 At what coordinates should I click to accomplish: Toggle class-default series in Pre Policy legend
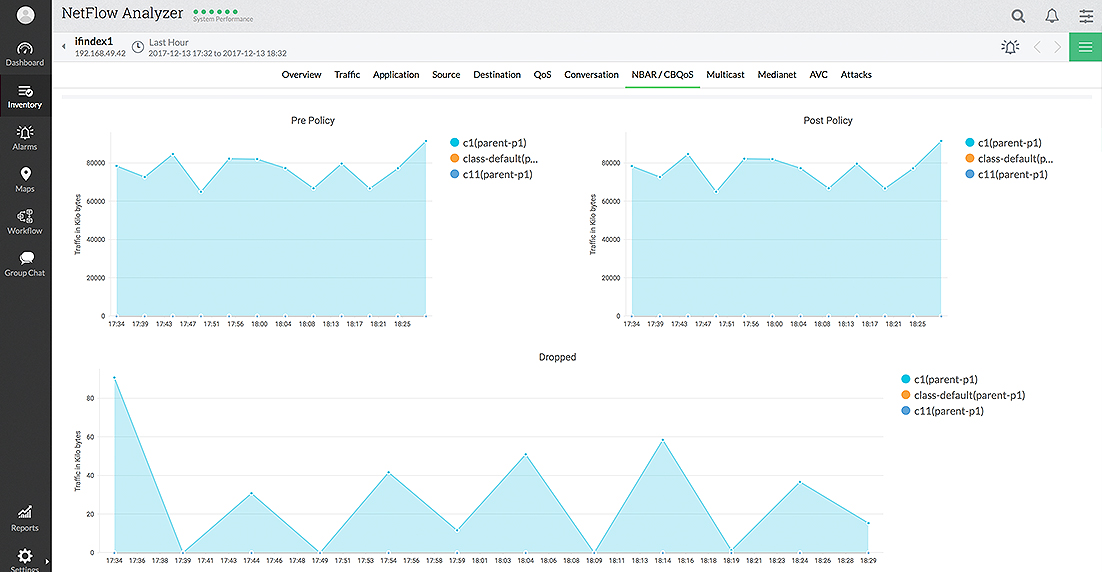(x=494, y=159)
